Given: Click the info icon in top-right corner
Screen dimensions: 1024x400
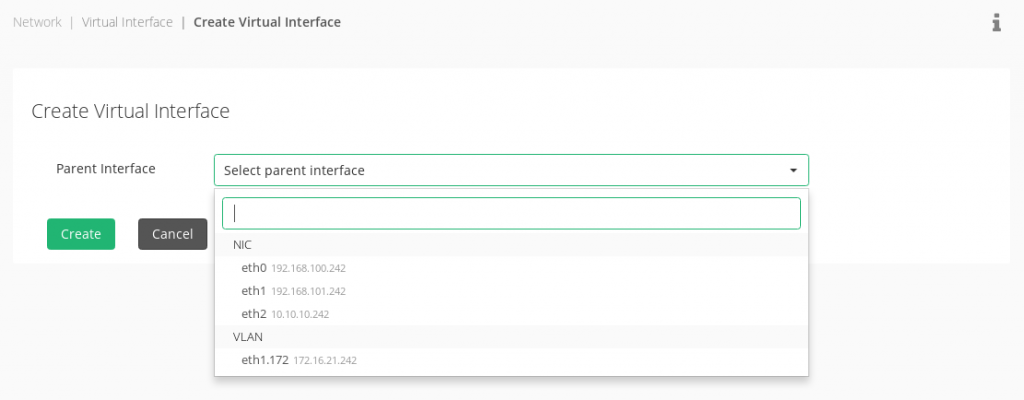Looking at the screenshot, I should tap(996, 22).
